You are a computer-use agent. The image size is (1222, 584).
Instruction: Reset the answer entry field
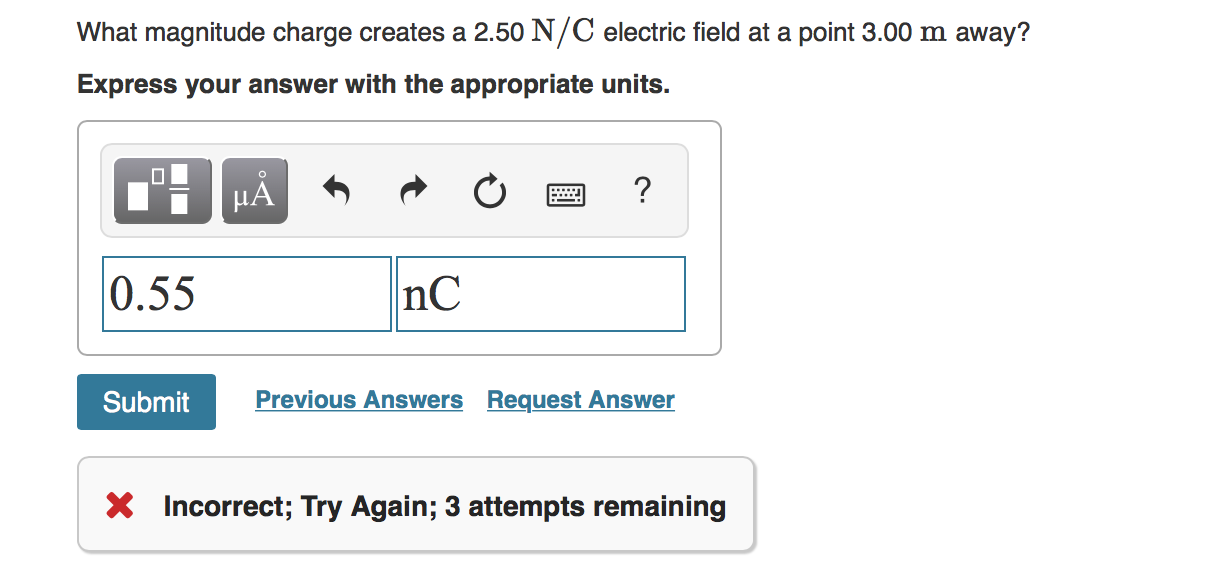point(489,192)
